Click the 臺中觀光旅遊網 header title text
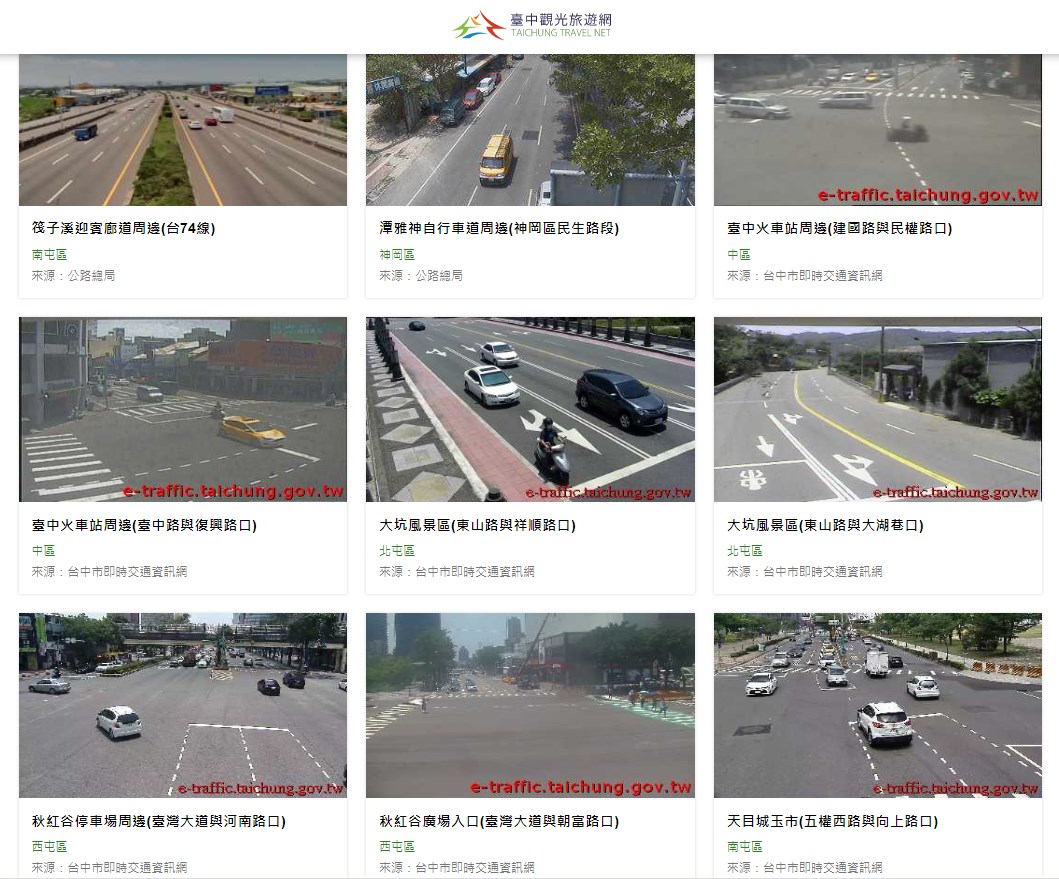This screenshot has width=1059, height=879. [561, 19]
